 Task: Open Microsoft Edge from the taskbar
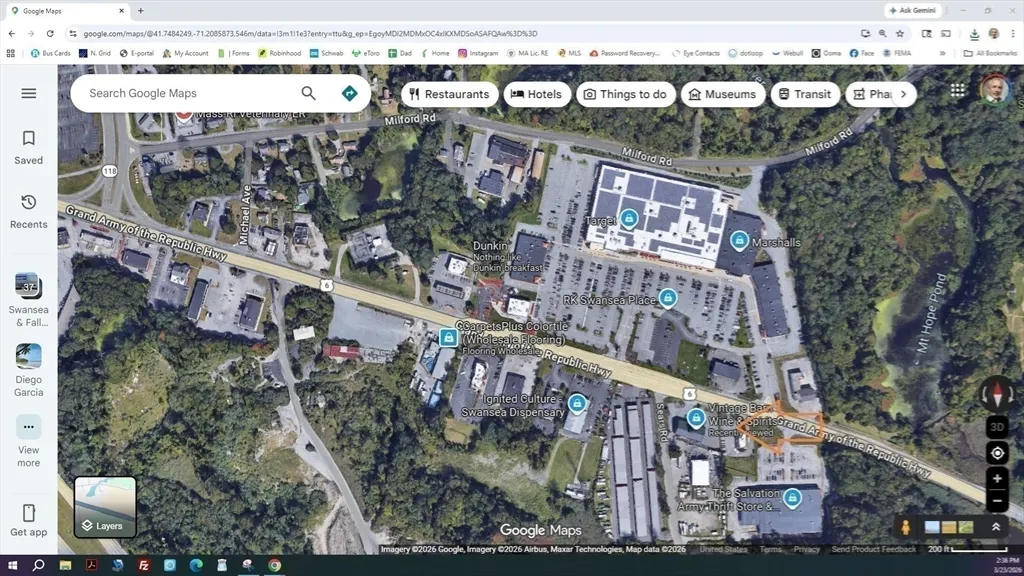(196, 565)
